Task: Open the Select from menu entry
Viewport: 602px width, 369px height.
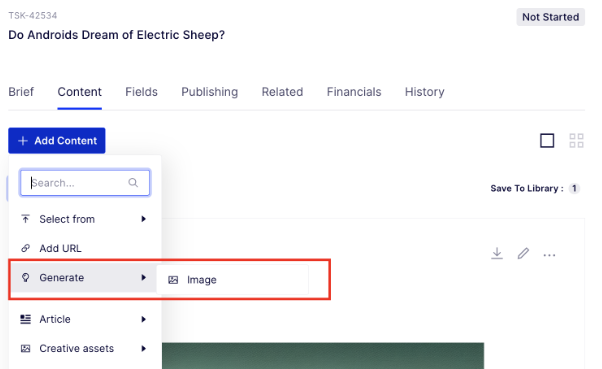Action: [84, 219]
